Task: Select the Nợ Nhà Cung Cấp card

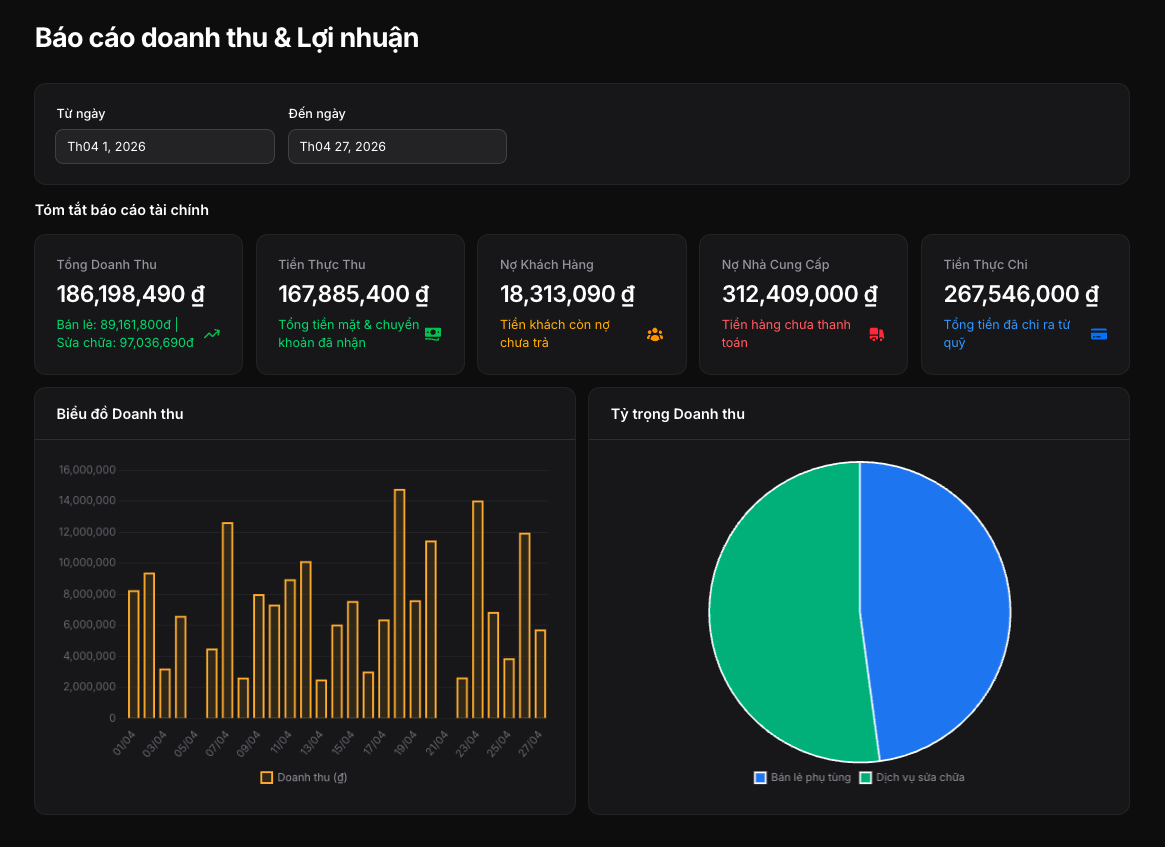Action: coord(803,305)
